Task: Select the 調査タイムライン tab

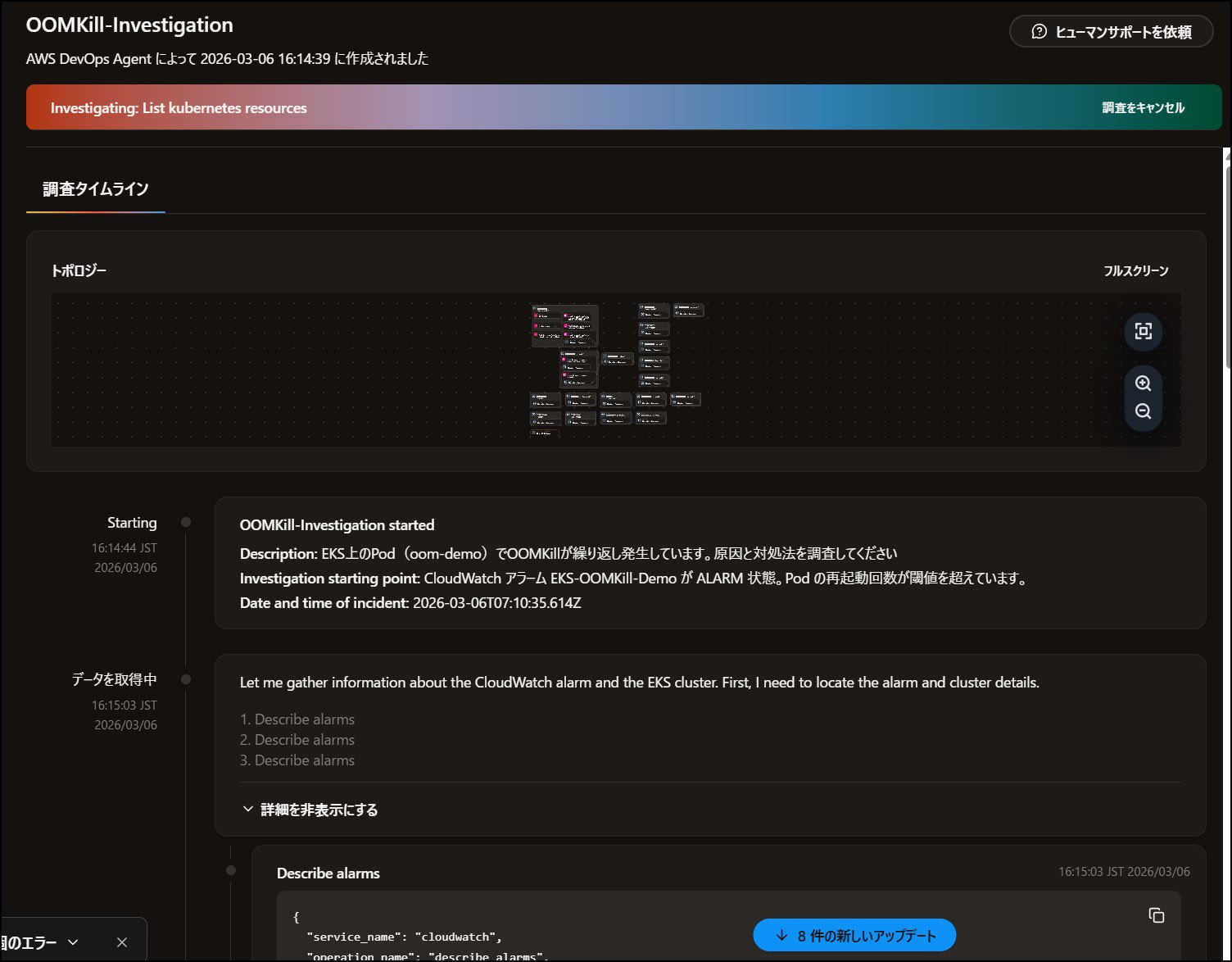Action: (x=94, y=189)
